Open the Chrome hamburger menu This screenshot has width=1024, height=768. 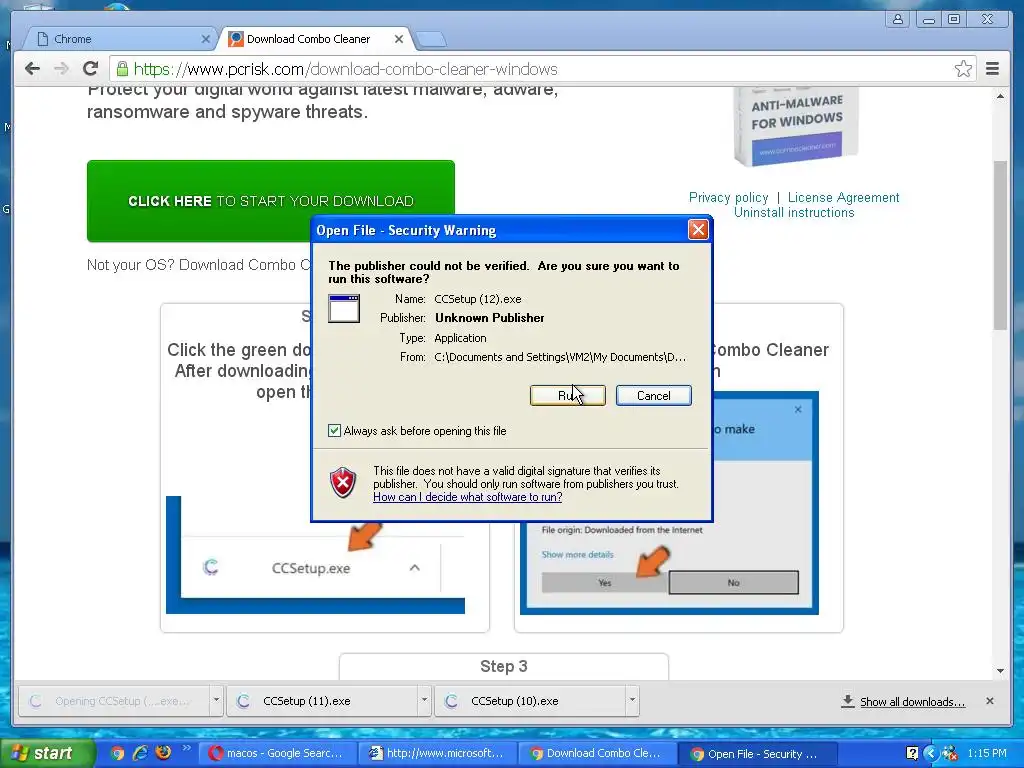(x=992, y=69)
